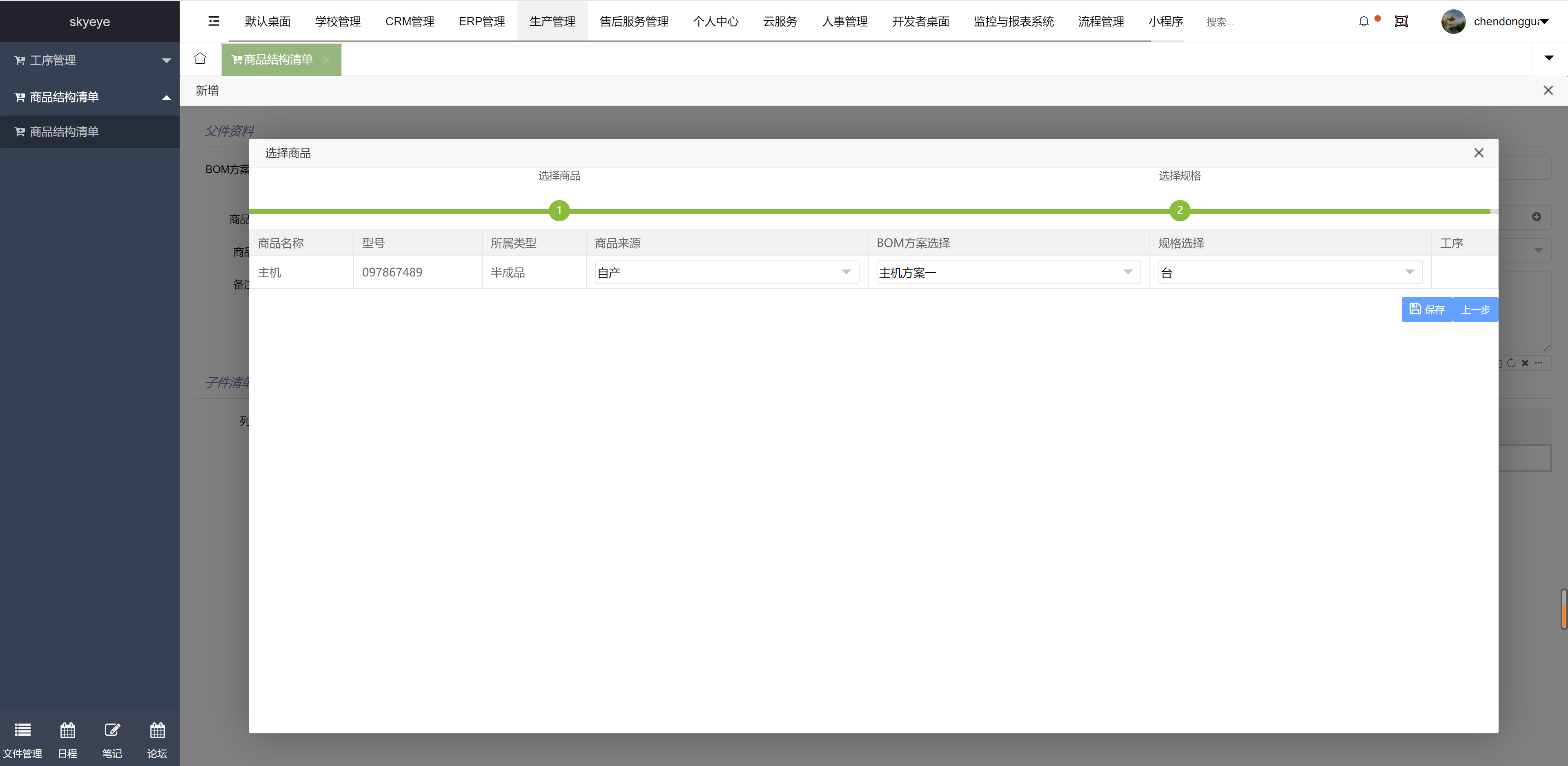This screenshot has width=1568, height=766.
Task: Click the page vertical scrollbar
Action: [x=1563, y=608]
